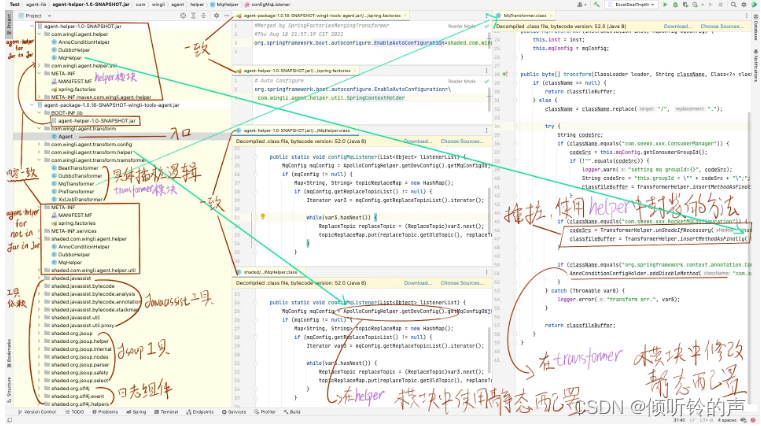Viewport: 761px width, 426px height.
Task: Open the Spring tool tab
Action: pos(136,412)
